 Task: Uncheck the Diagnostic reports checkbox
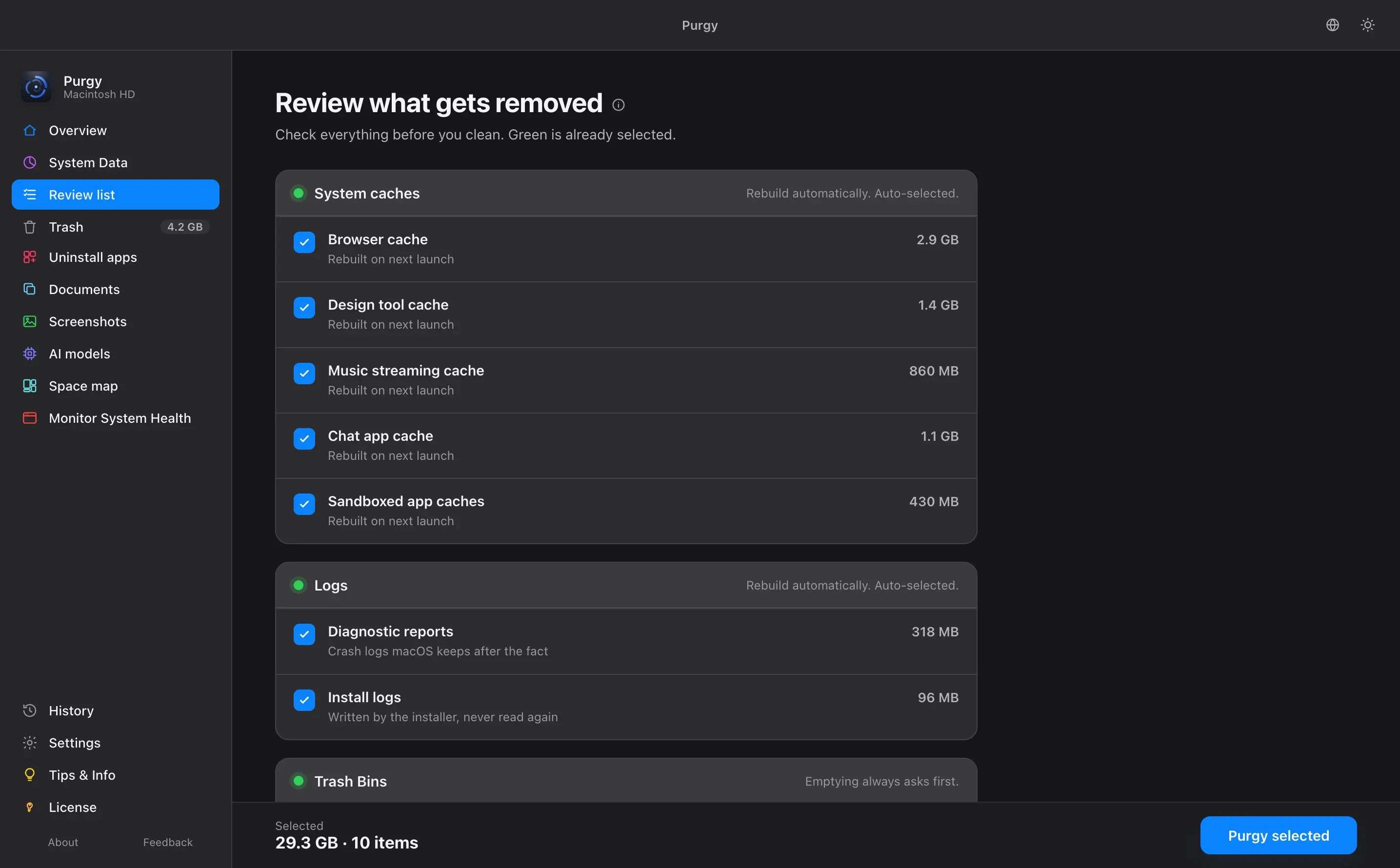coord(304,634)
